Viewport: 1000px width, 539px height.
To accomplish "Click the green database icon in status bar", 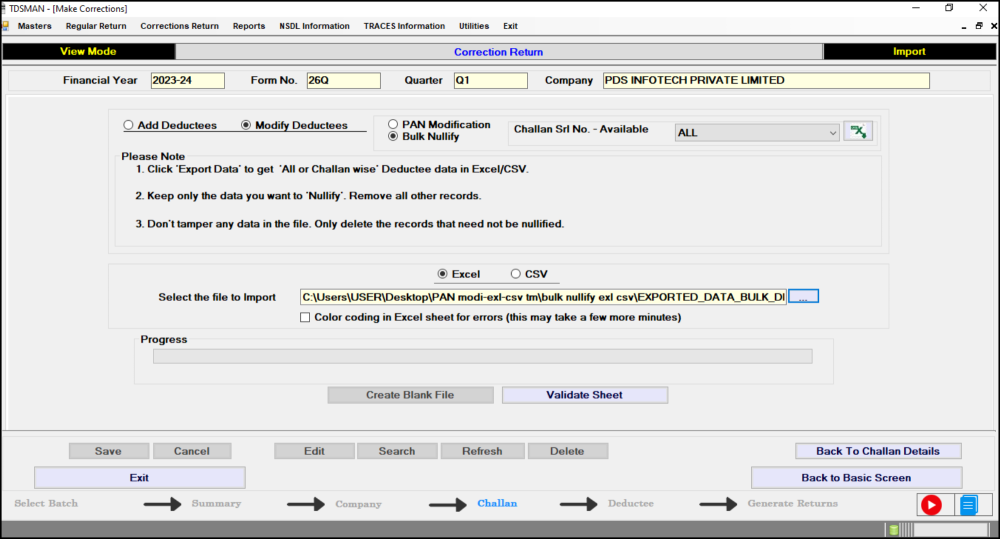I will pyautogui.click(x=893, y=529).
